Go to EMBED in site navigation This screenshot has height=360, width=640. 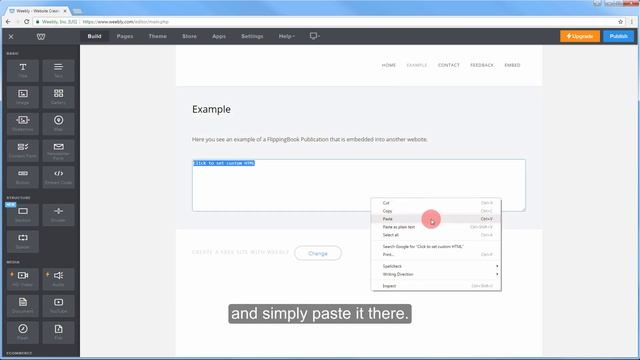pyautogui.click(x=512, y=65)
